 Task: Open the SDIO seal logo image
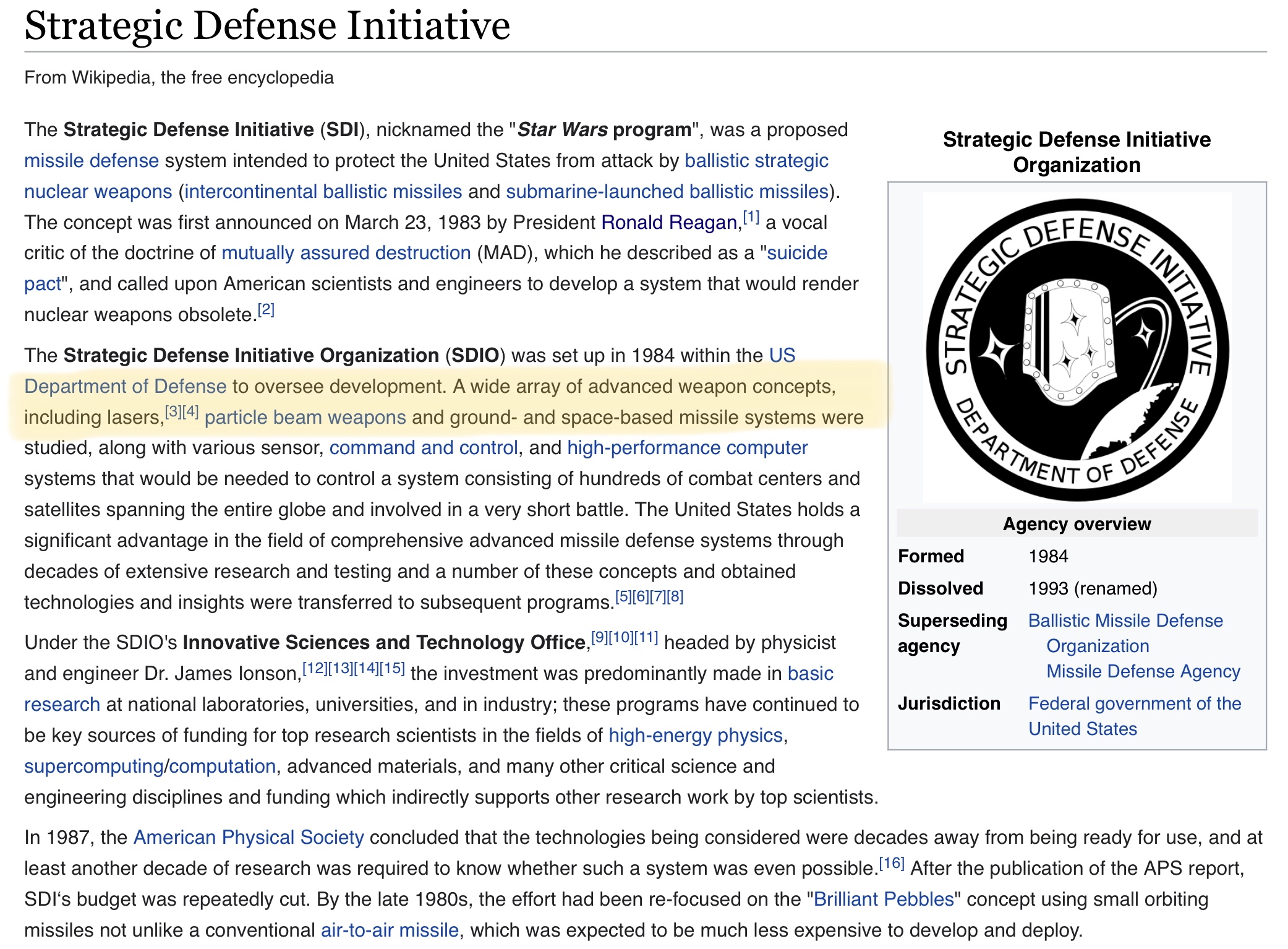pyautogui.click(x=1077, y=348)
